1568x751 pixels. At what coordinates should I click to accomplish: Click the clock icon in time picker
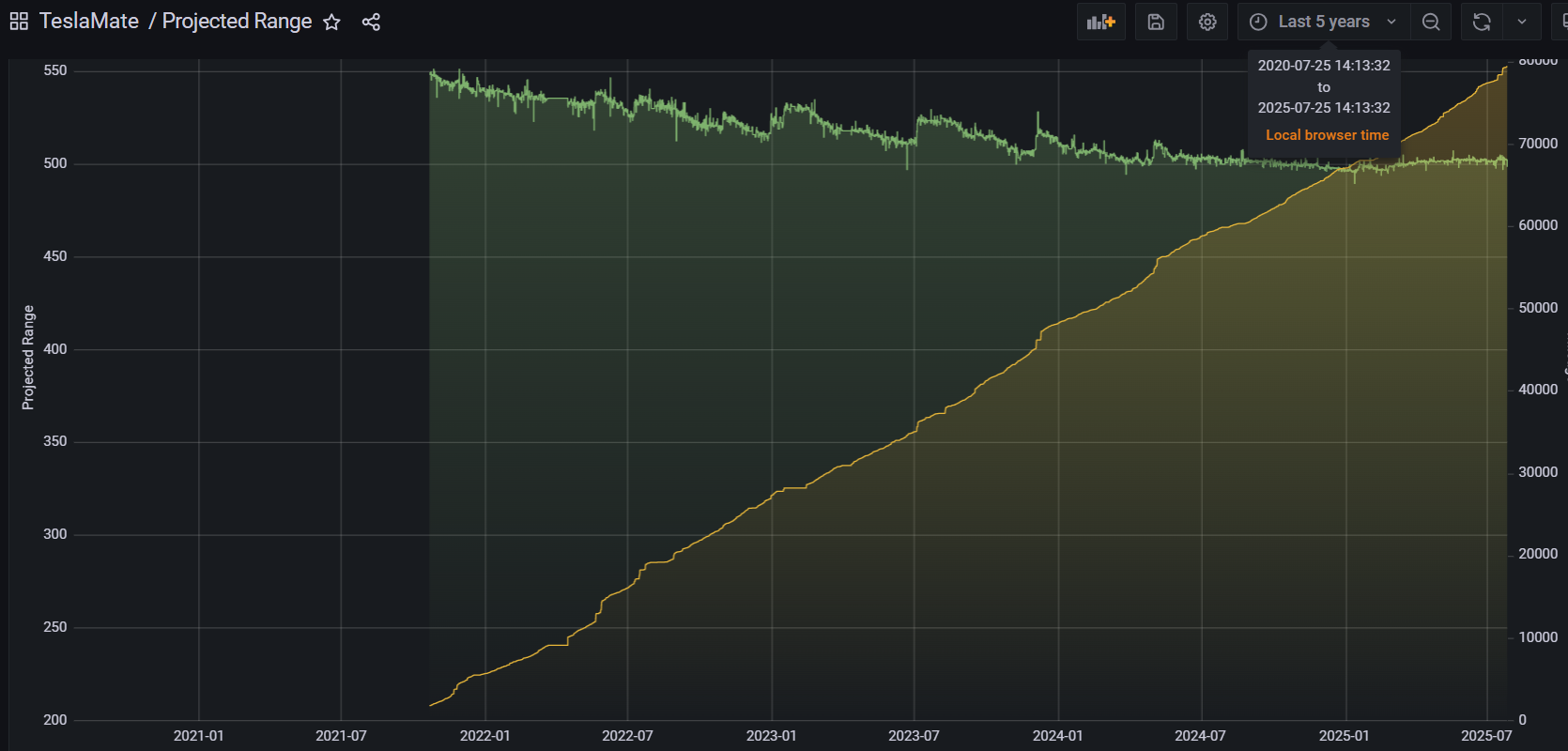1258,22
